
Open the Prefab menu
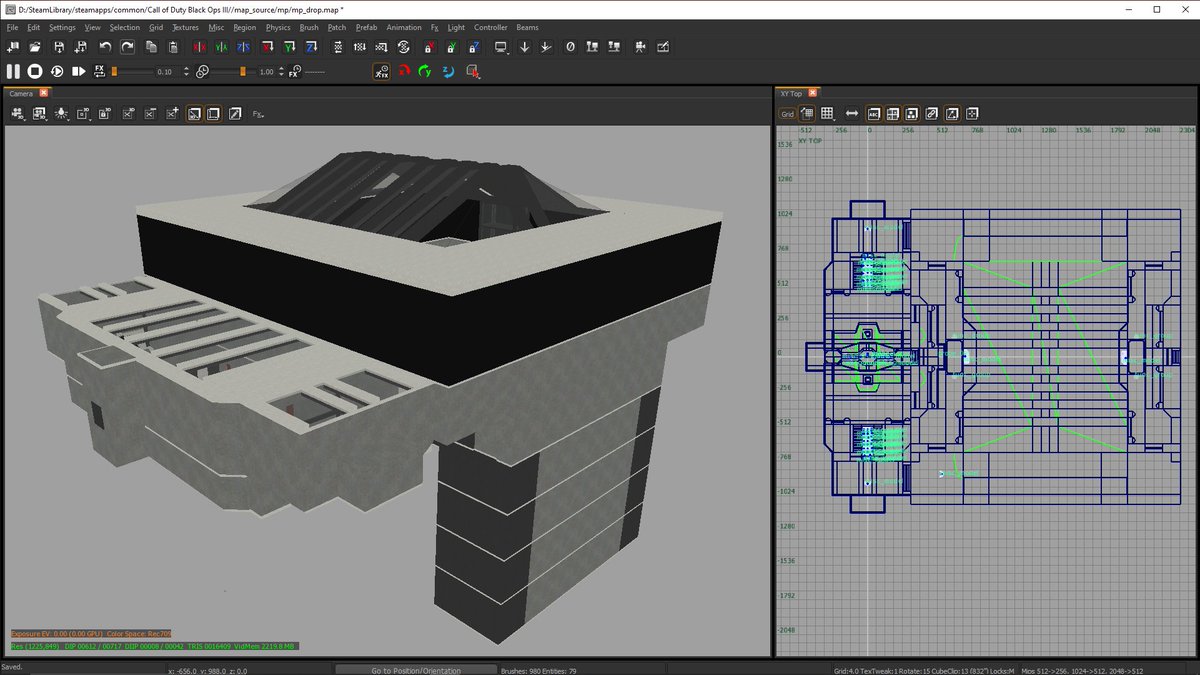[366, 27]
